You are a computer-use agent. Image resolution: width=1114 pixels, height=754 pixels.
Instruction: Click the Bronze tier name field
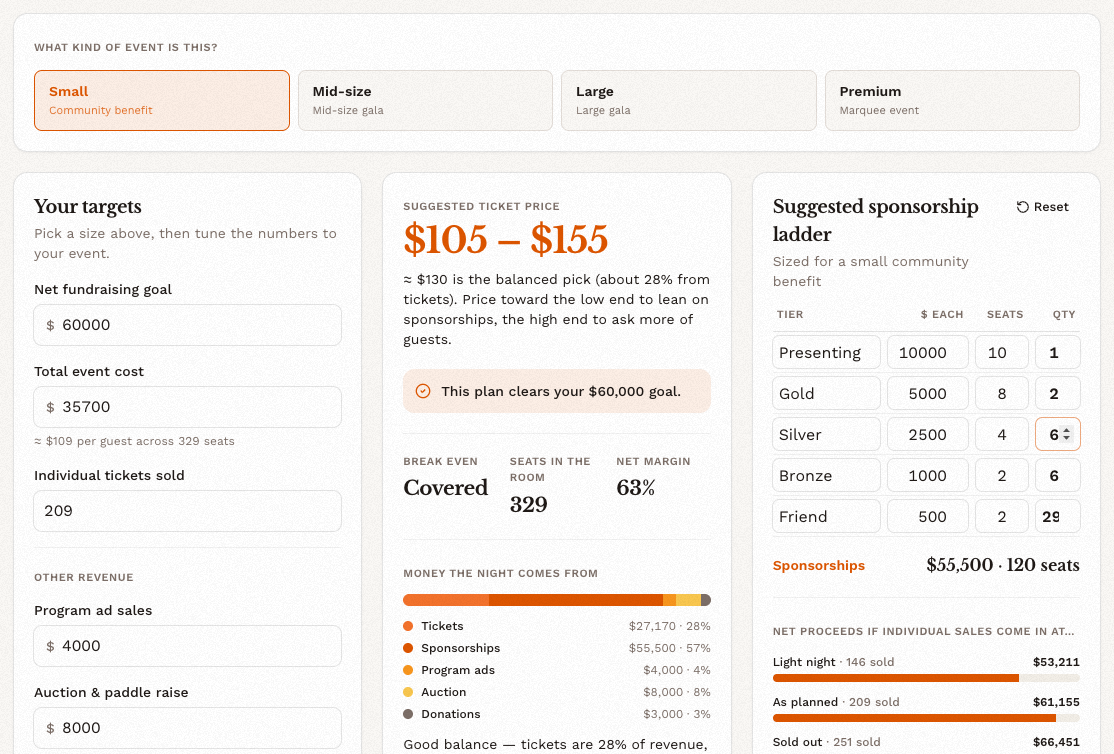(826, 475)
